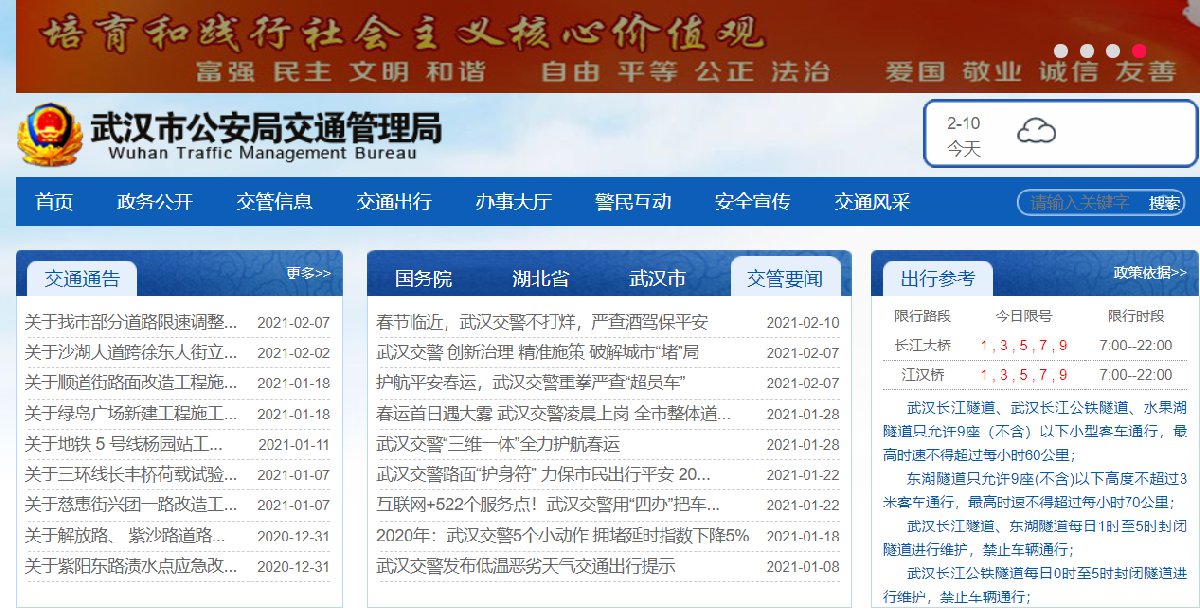Screen dimensions: 1200x611
Task: Select the first carousel dot indicator
Action: coord(1061,51)
